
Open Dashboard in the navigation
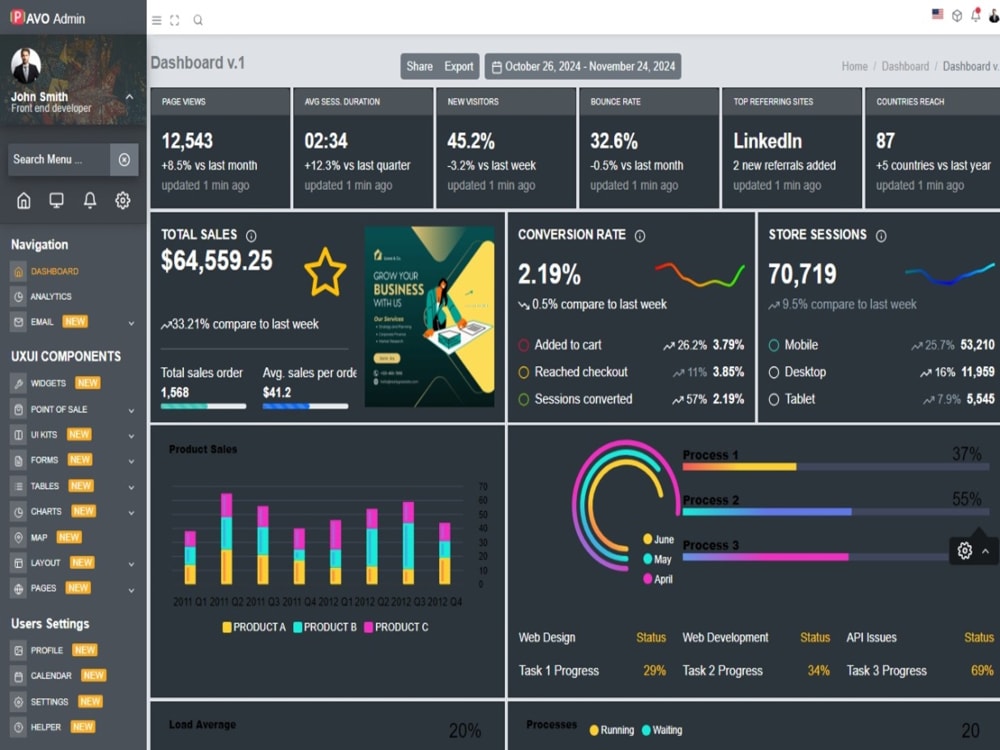click(x=55, y=272)
